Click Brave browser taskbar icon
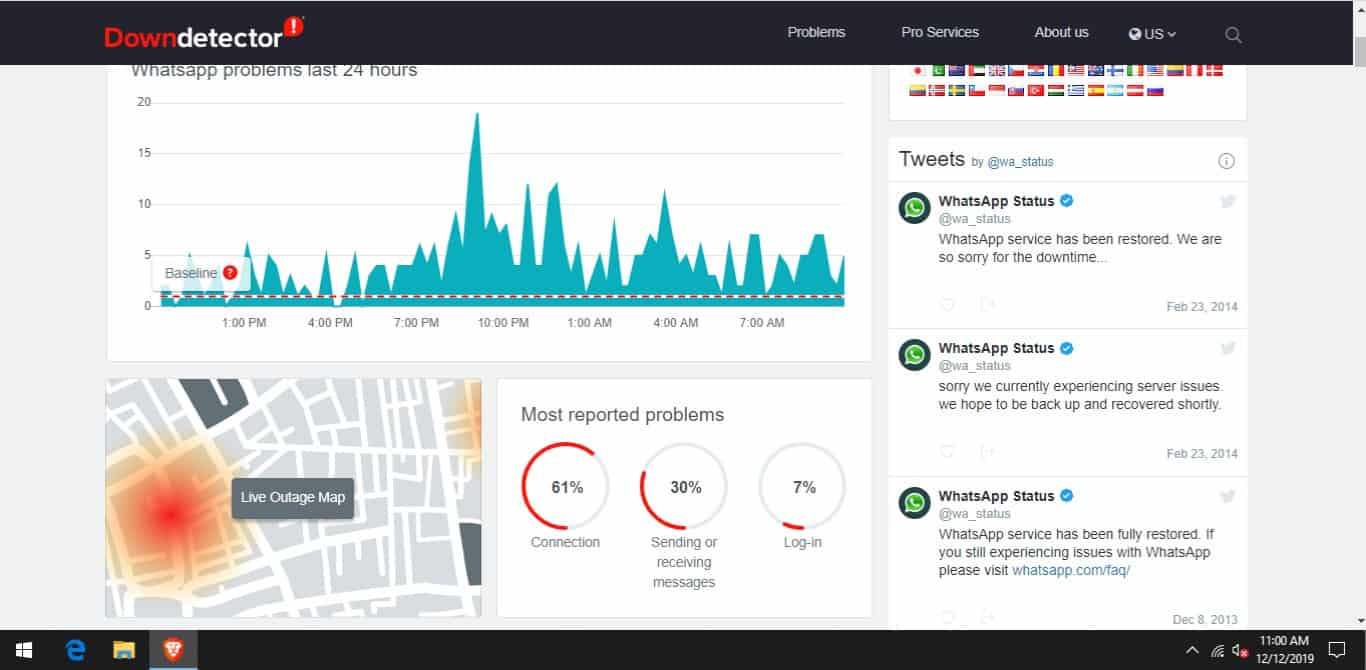The image size is (1366, 670). pyautogui.click(x=173, y=650)
